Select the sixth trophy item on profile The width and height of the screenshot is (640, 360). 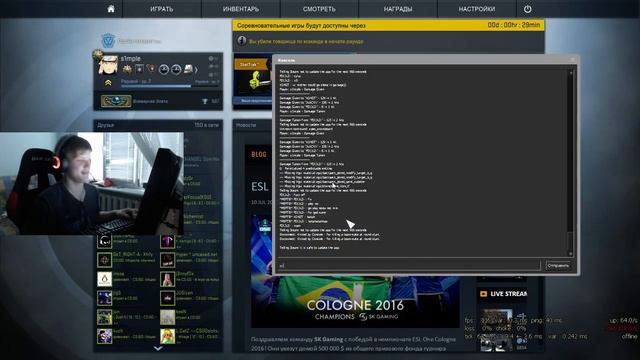[x=188, y=69]
